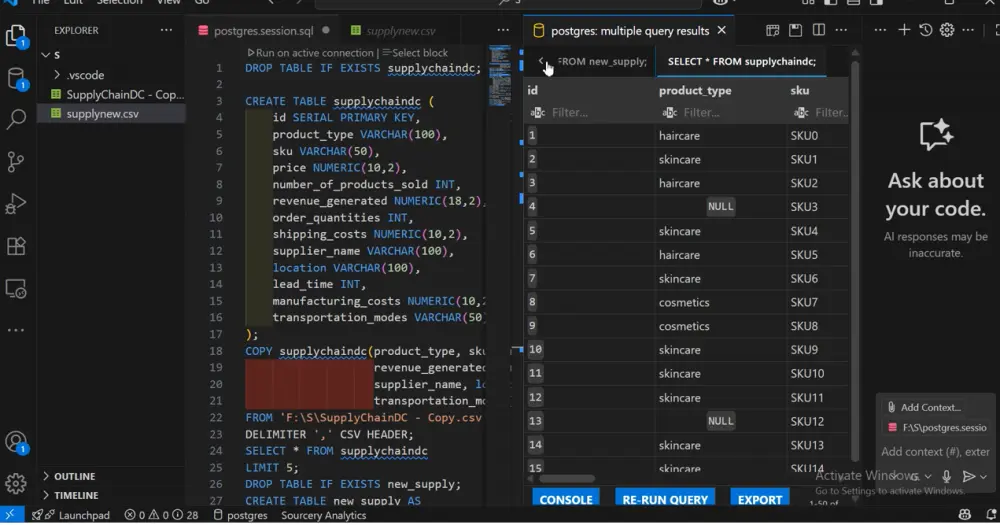Viewport: 1000px width, 525px height.
Task: Click the table search icon in results toolbar
Action: tap(772, 30)
